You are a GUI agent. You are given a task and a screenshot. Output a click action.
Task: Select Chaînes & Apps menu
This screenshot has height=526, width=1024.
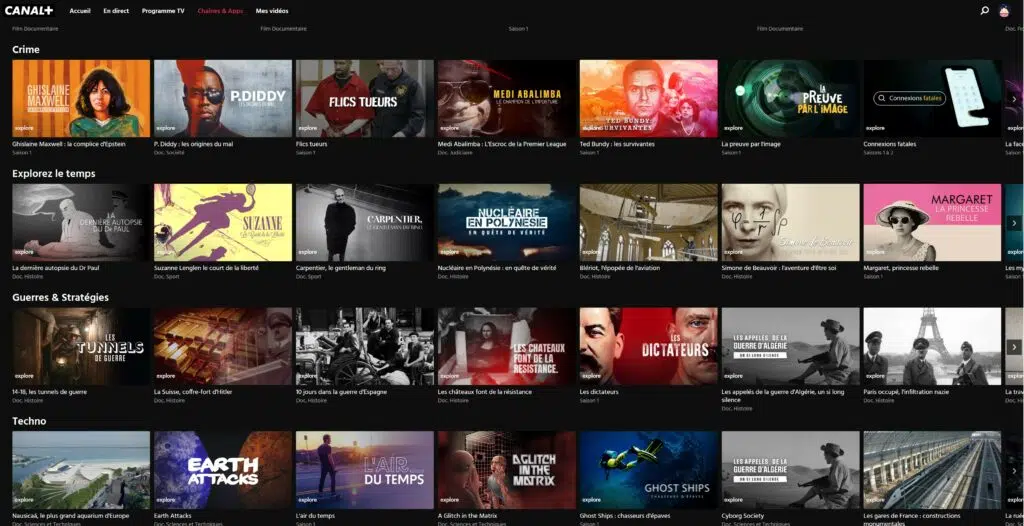(220, 11)
